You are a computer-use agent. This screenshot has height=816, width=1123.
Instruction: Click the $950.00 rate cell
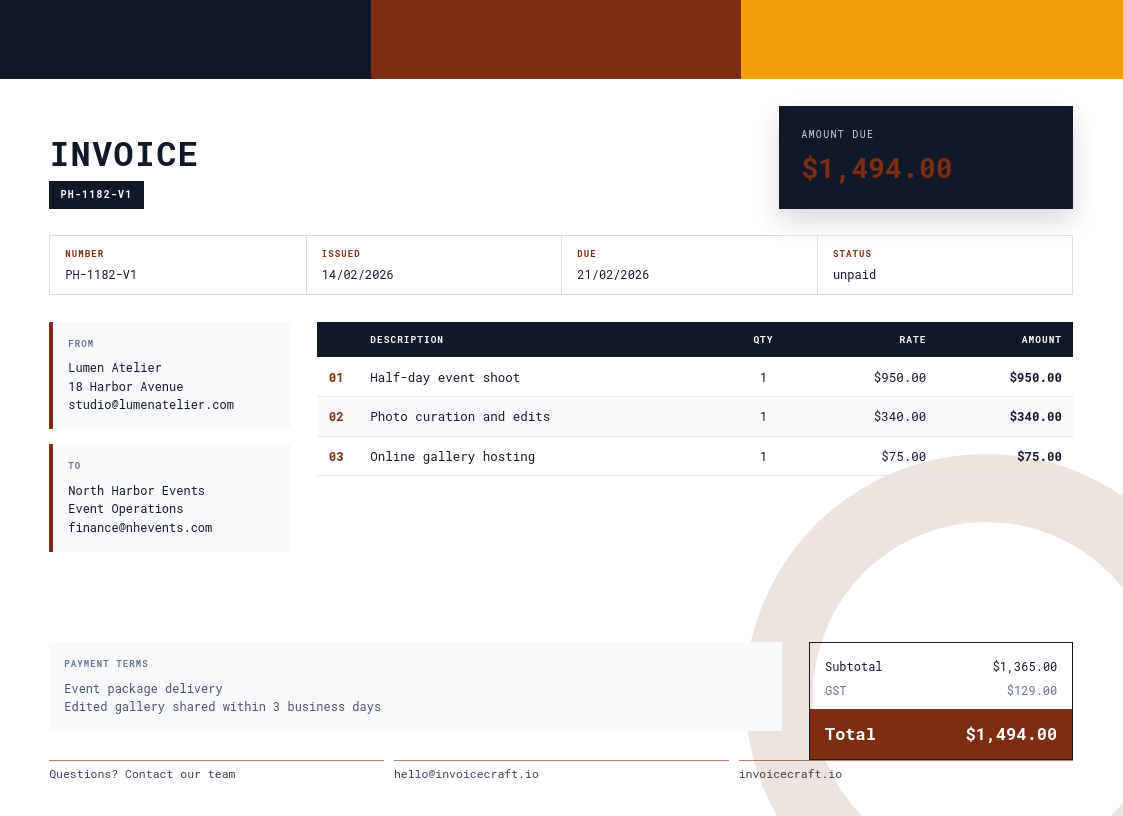point(900,378)
